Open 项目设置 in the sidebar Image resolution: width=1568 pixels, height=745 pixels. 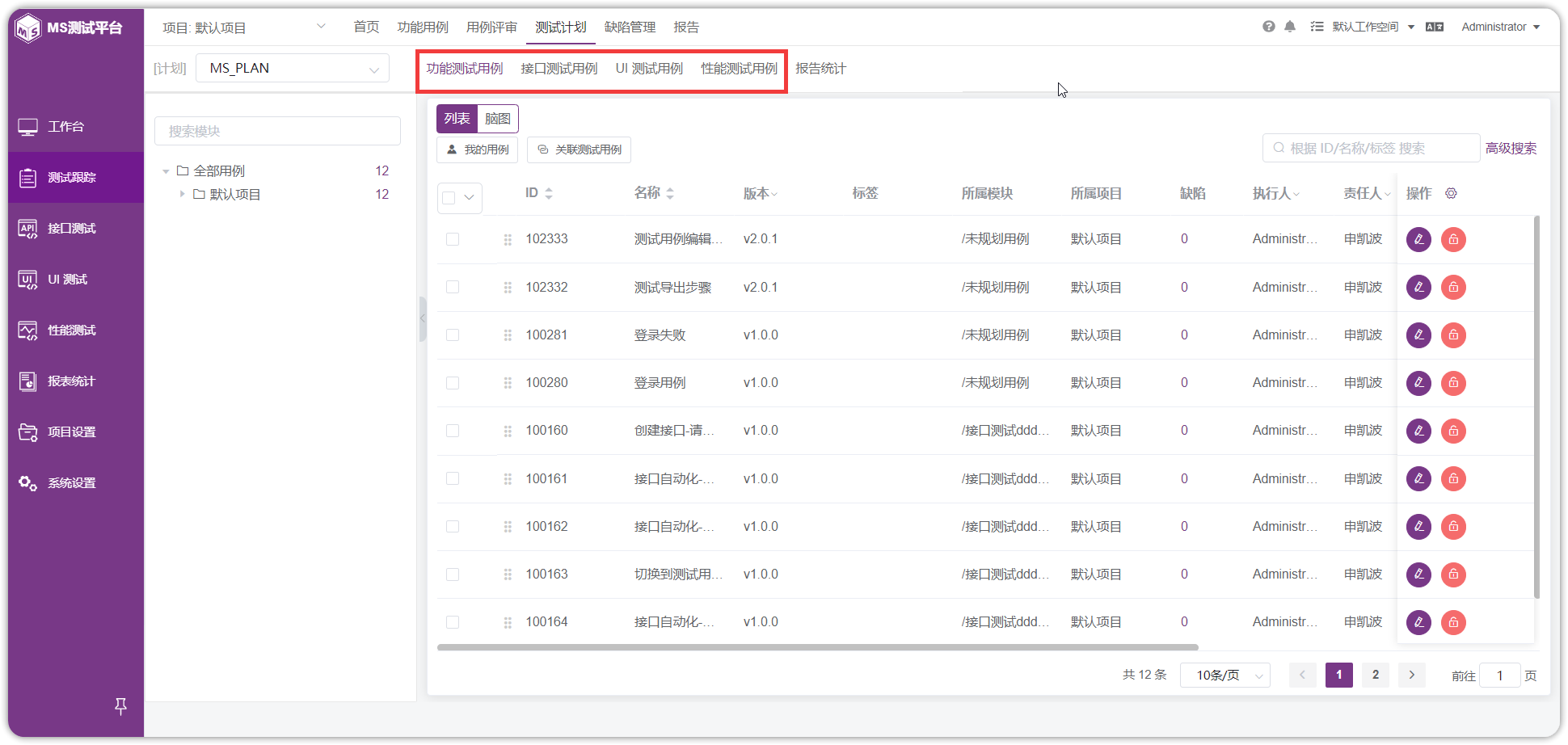pyautogui.click(x=76, y=432)
